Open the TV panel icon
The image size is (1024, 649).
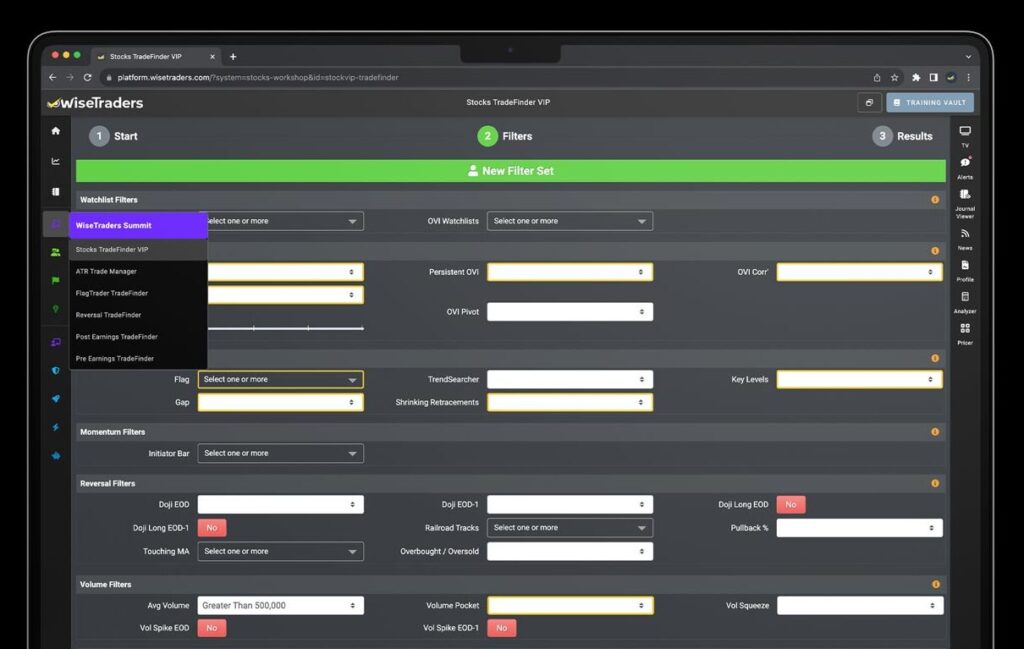(x=964, y=132)
